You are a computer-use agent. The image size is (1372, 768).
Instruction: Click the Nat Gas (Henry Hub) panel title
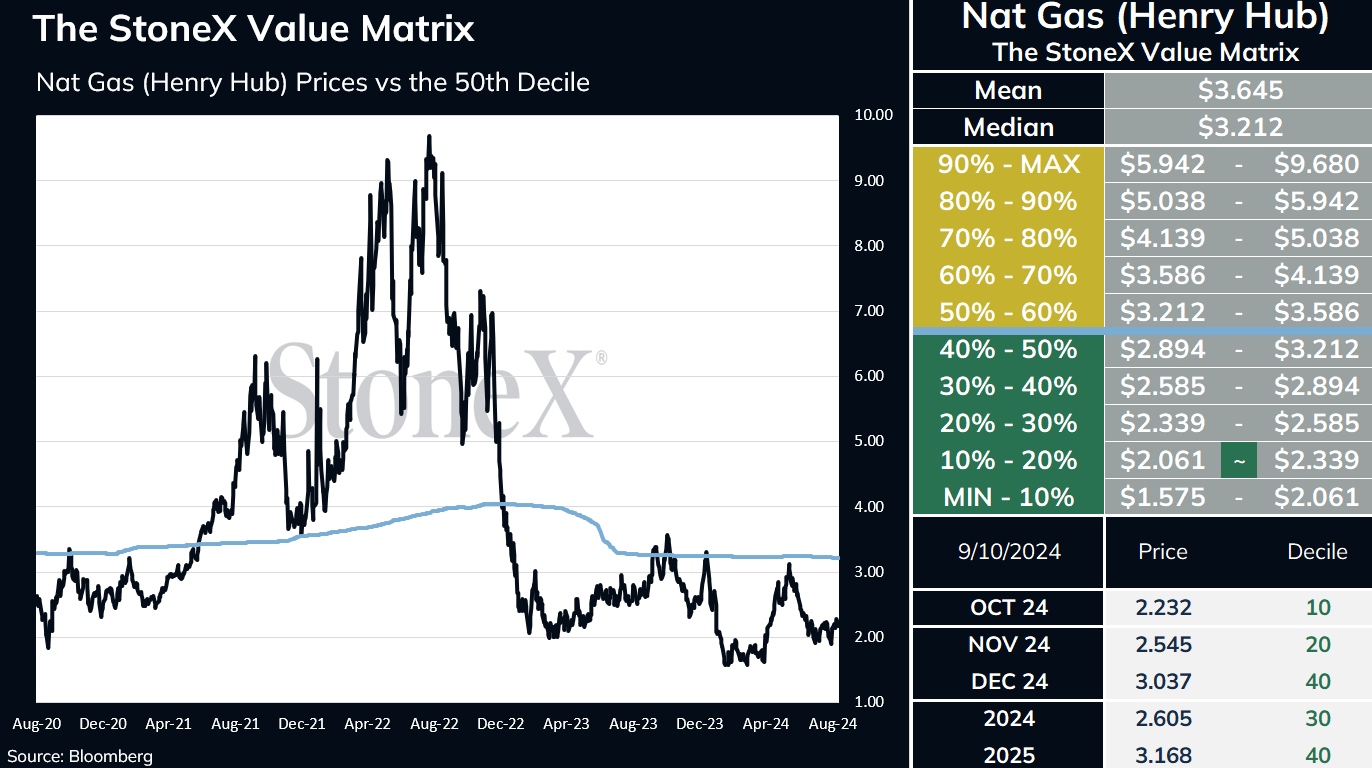1145,16
